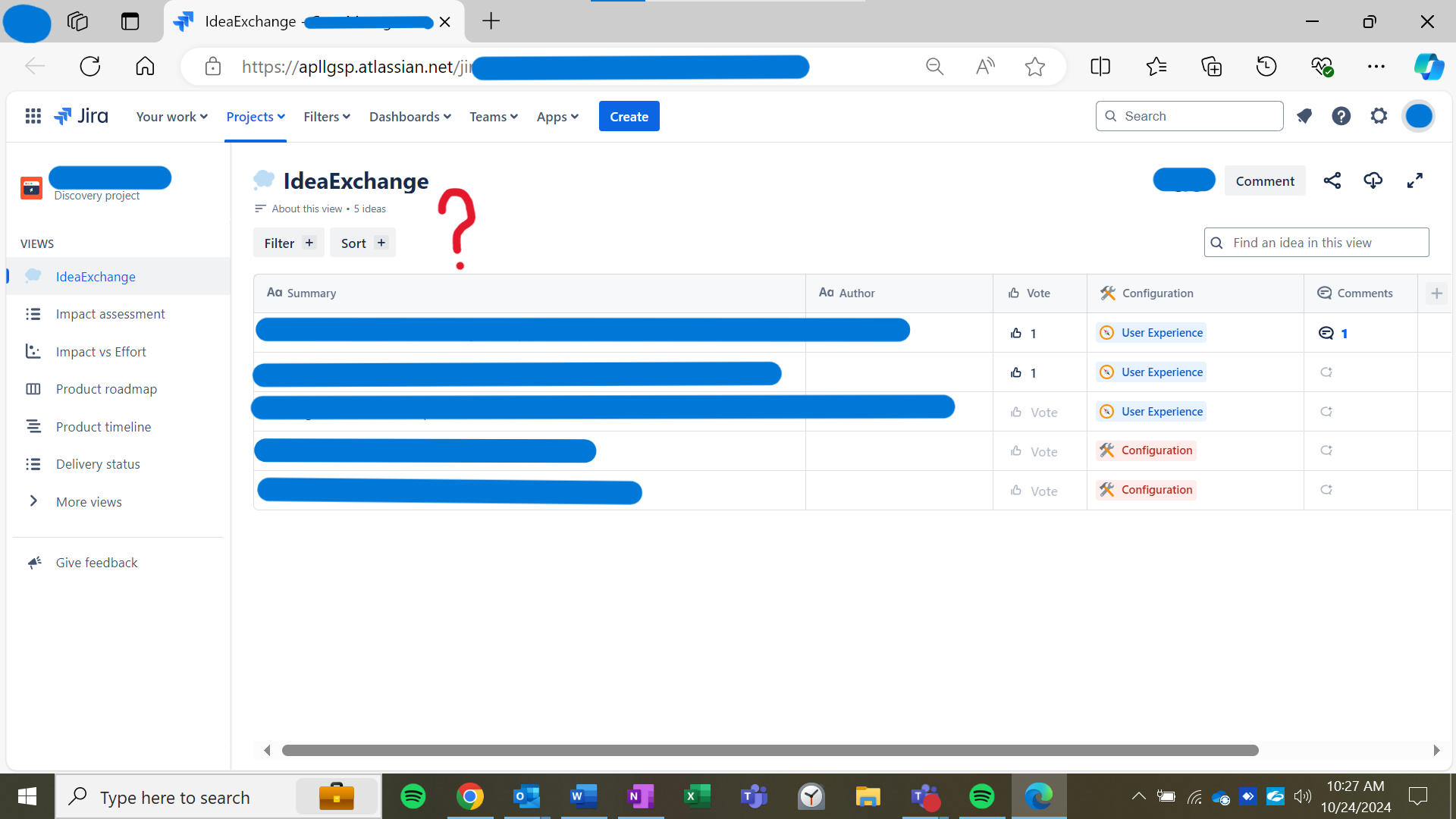Toggle vote on the fourth idea row
The image size is (1456, 819).
1034,451
